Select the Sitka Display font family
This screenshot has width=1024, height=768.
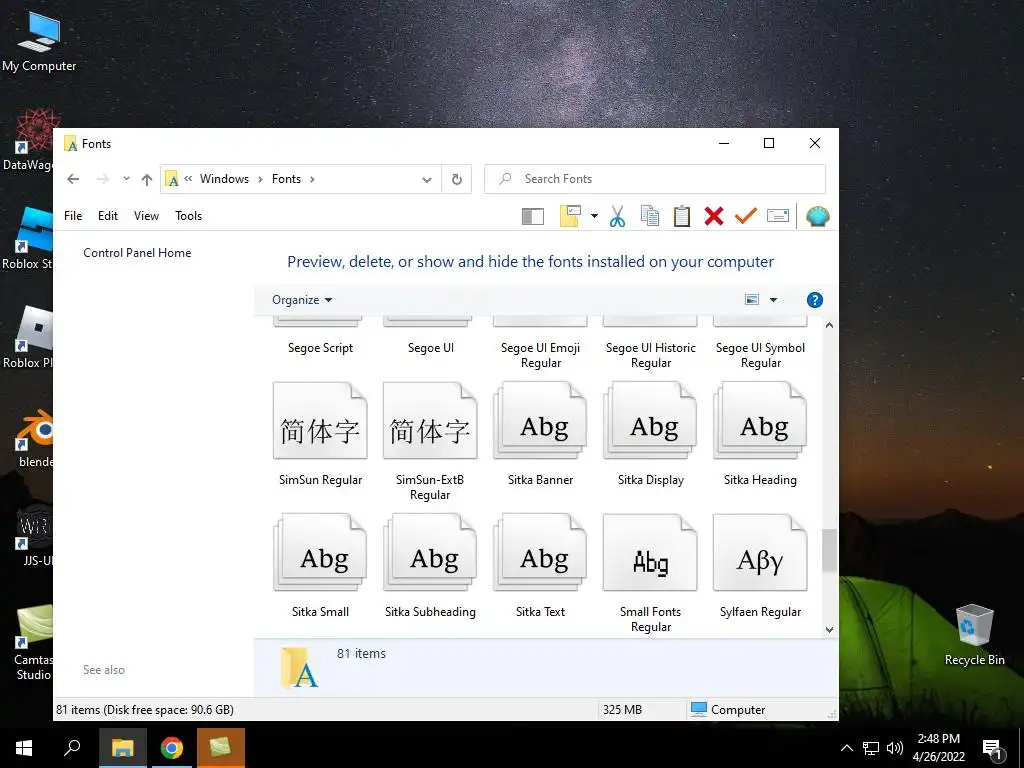(650, 434)
